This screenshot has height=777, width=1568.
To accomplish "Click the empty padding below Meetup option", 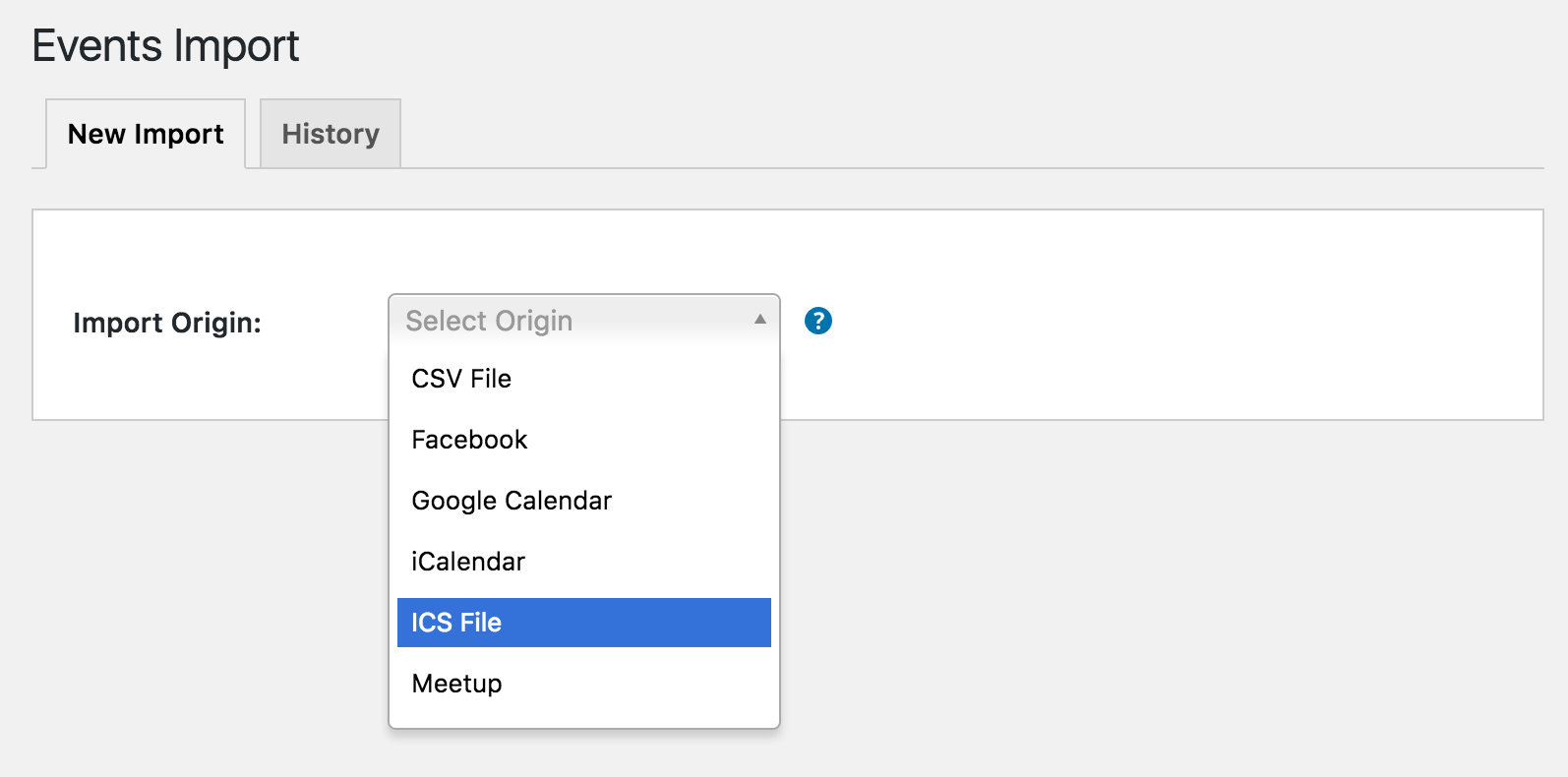I will [584, 718].
